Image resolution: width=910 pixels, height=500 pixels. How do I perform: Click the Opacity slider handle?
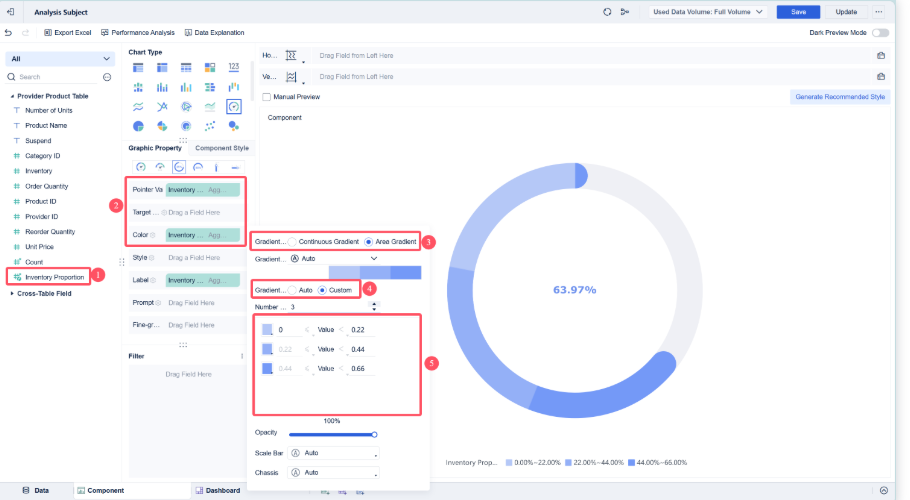click(x=374, y=435)
